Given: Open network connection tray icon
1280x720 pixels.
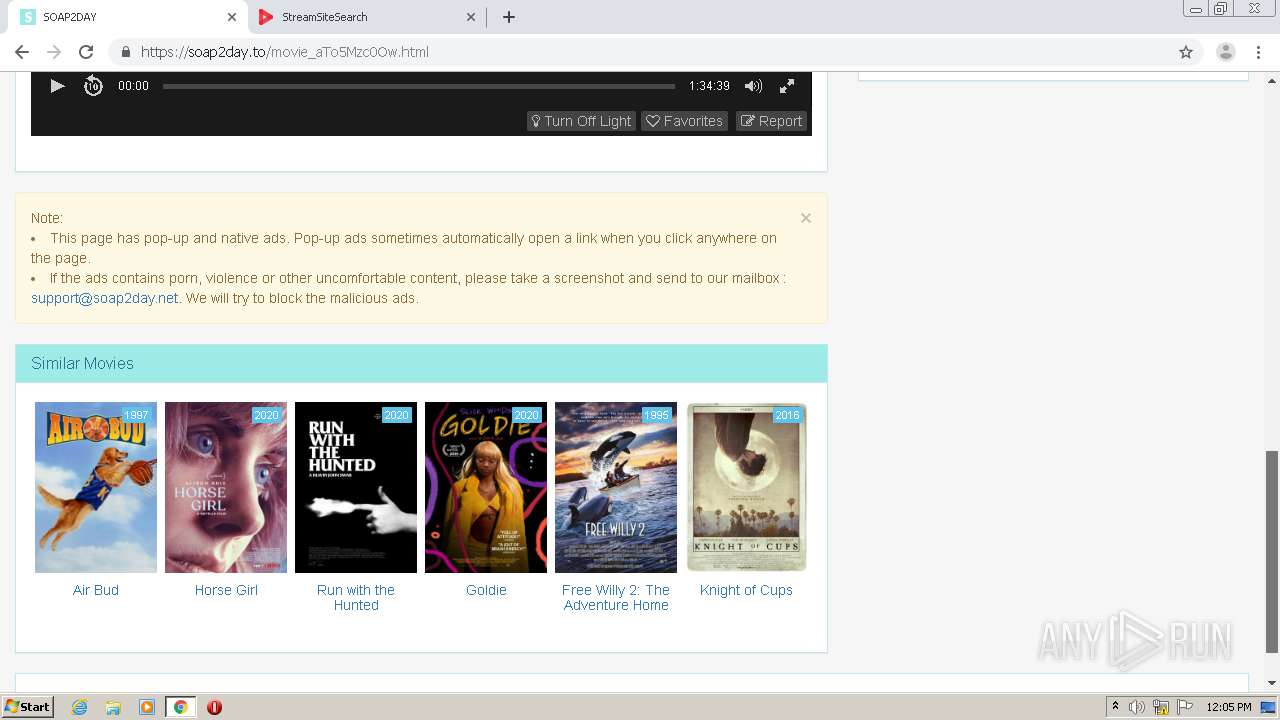Looking at the screenshot, I should [1161, 707].
